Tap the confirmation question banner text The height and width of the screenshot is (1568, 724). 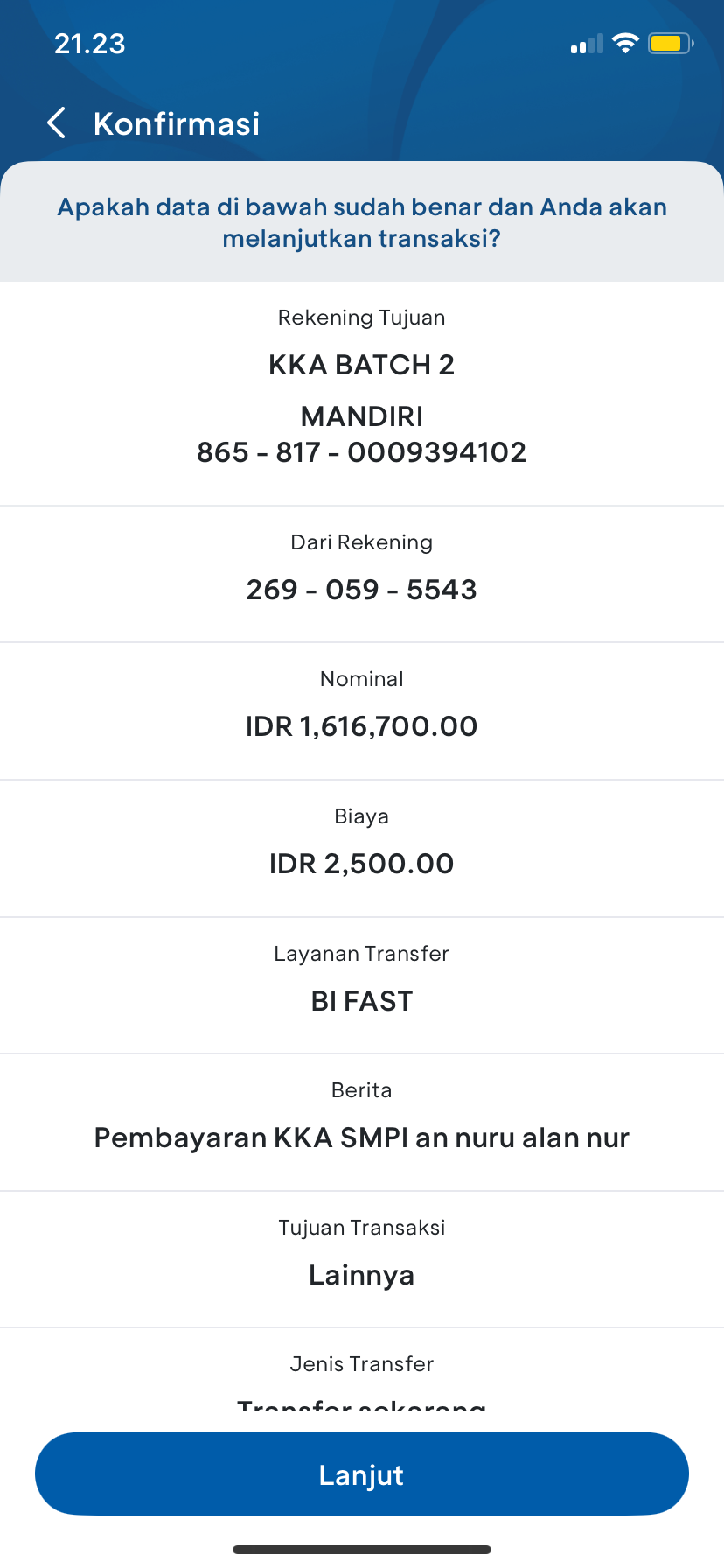tap(362, 222)
